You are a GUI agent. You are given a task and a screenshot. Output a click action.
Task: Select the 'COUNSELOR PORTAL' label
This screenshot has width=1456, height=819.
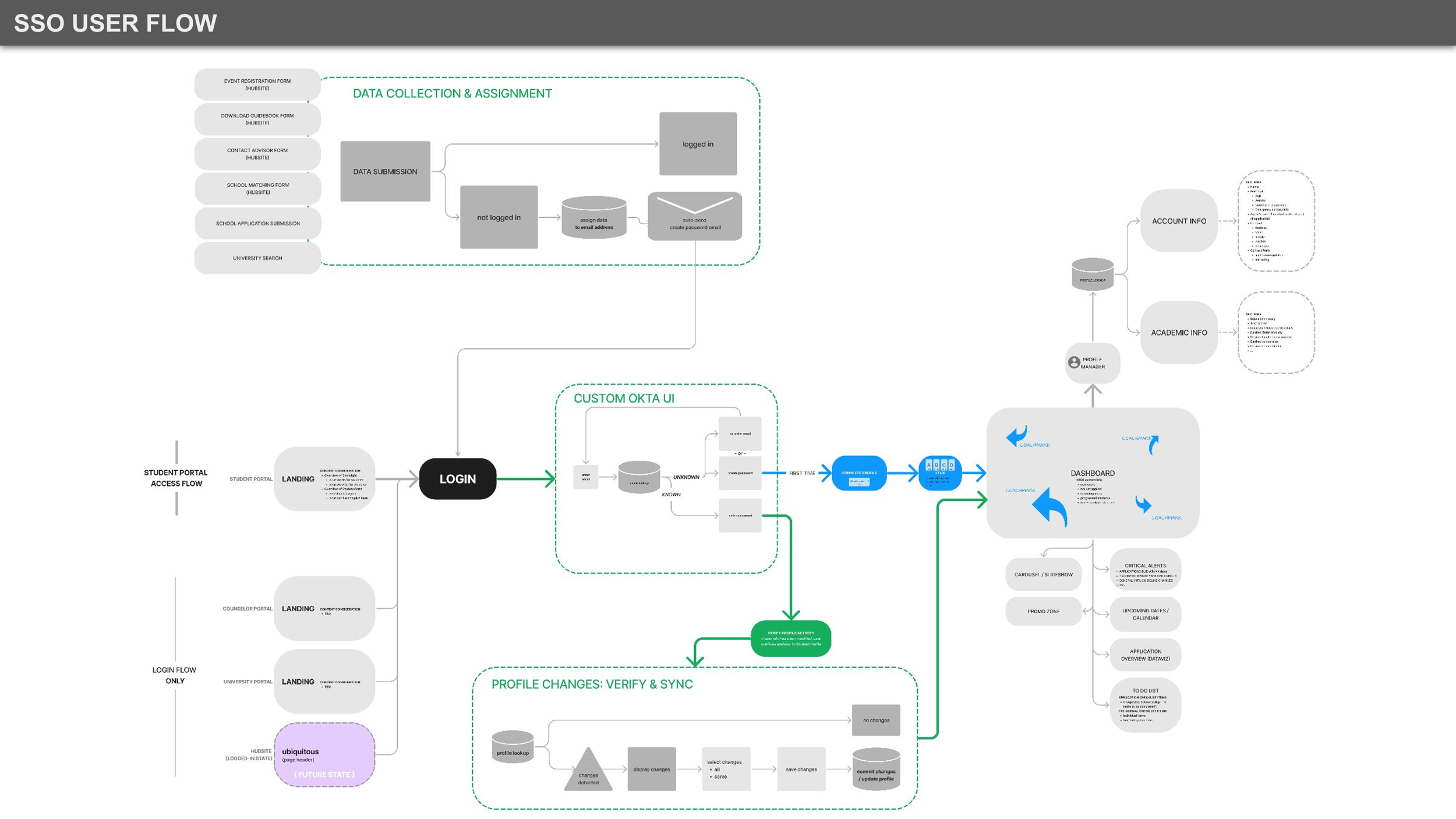click(x=248, y=609)
